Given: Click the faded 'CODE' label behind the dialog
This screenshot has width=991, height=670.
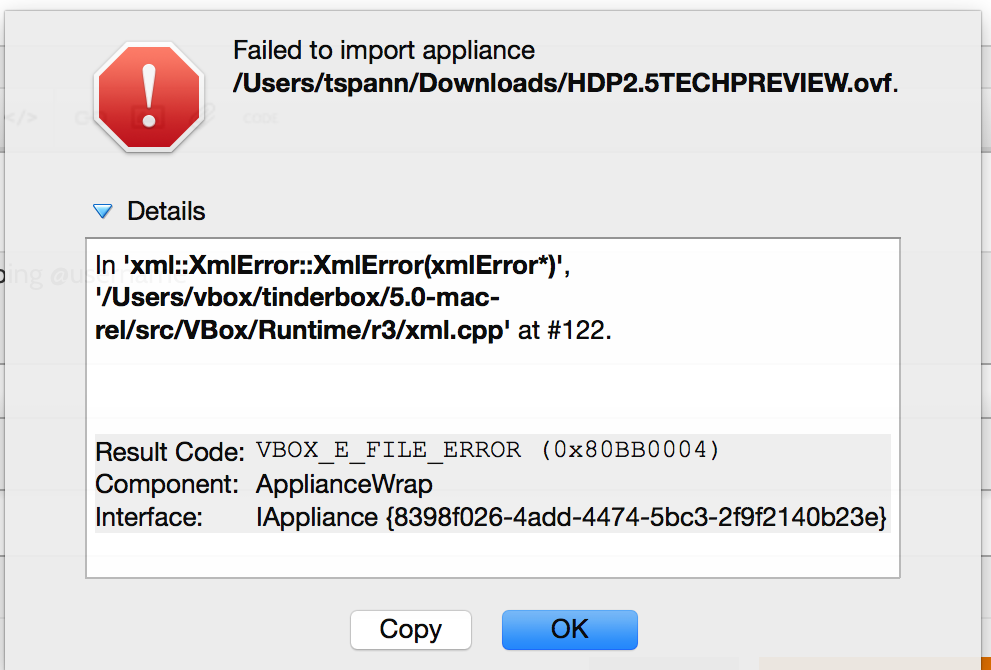Looking at the screenshot, I should 261,118.
